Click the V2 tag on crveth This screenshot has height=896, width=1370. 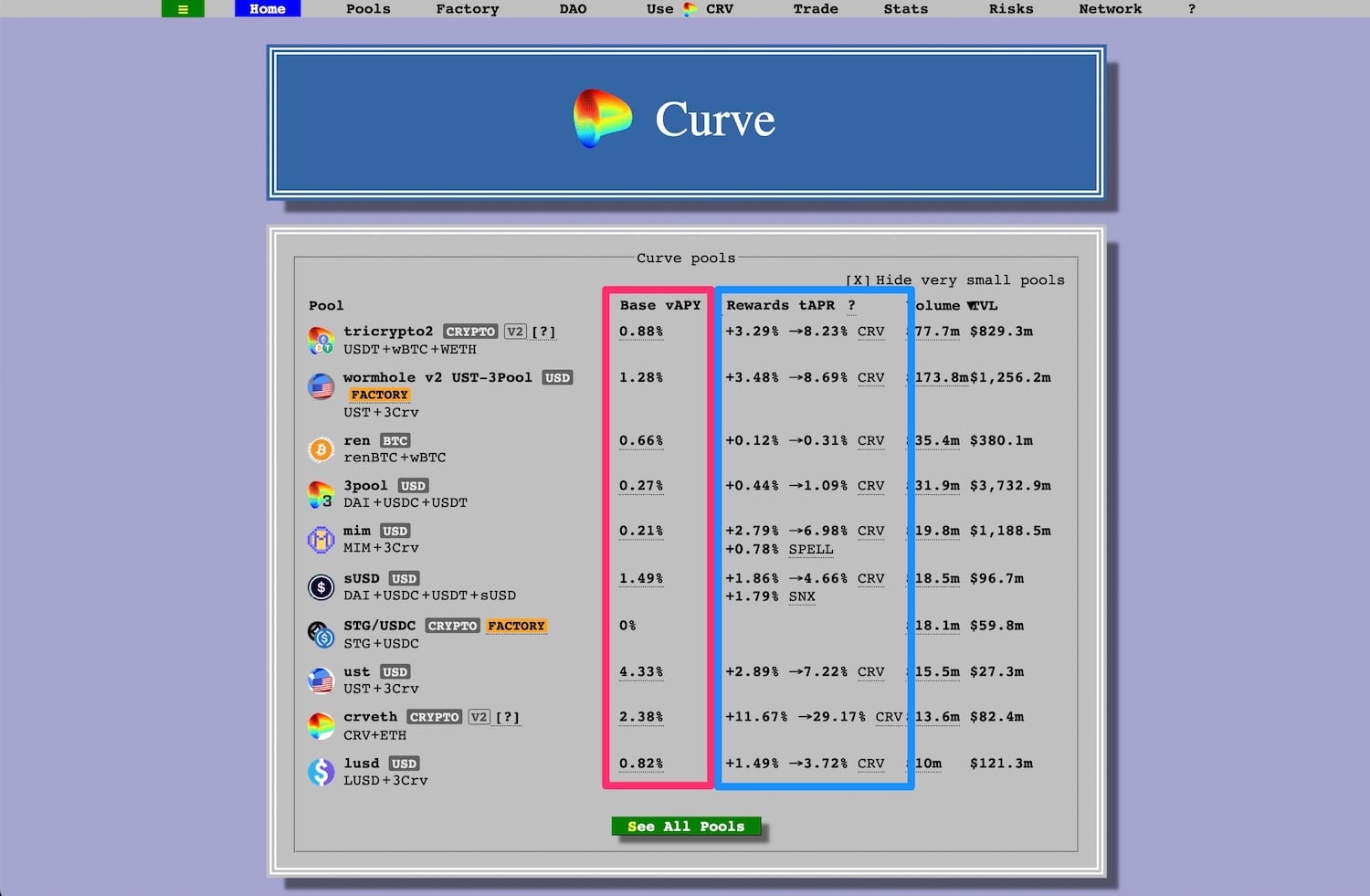click(x=479, y=717)
